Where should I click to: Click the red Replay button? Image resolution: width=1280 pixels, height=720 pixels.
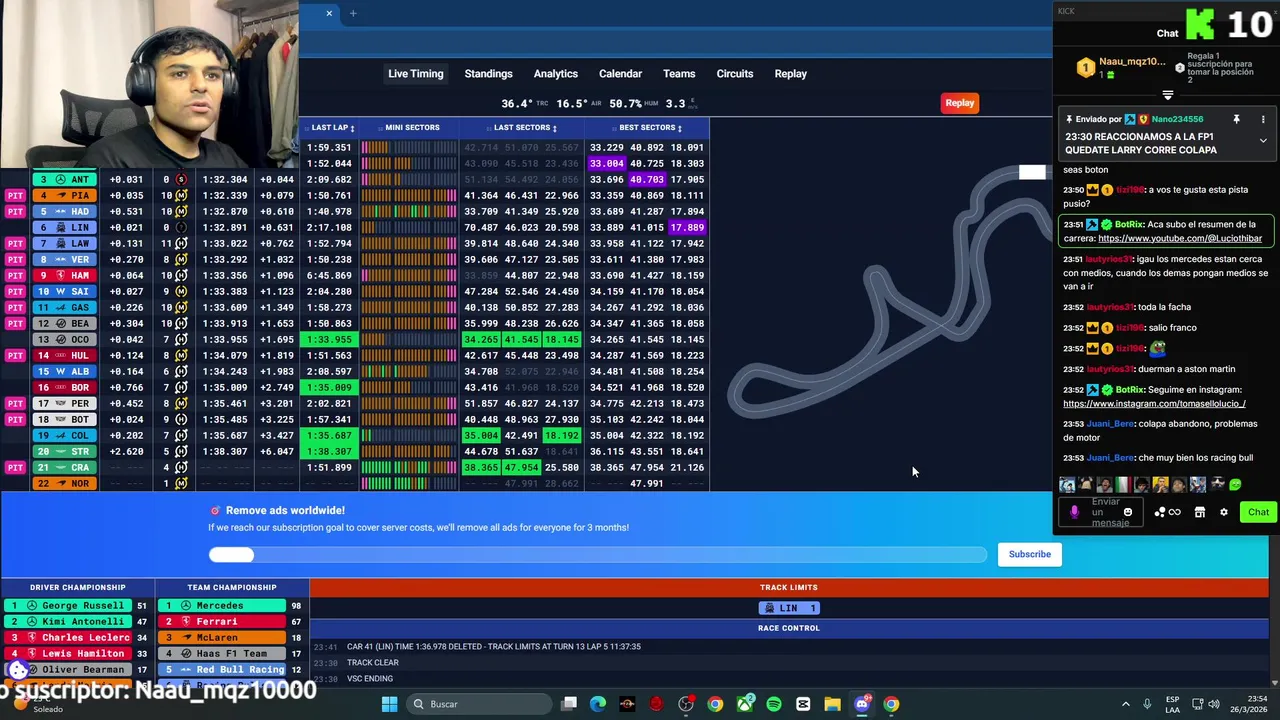coord(959,102)
